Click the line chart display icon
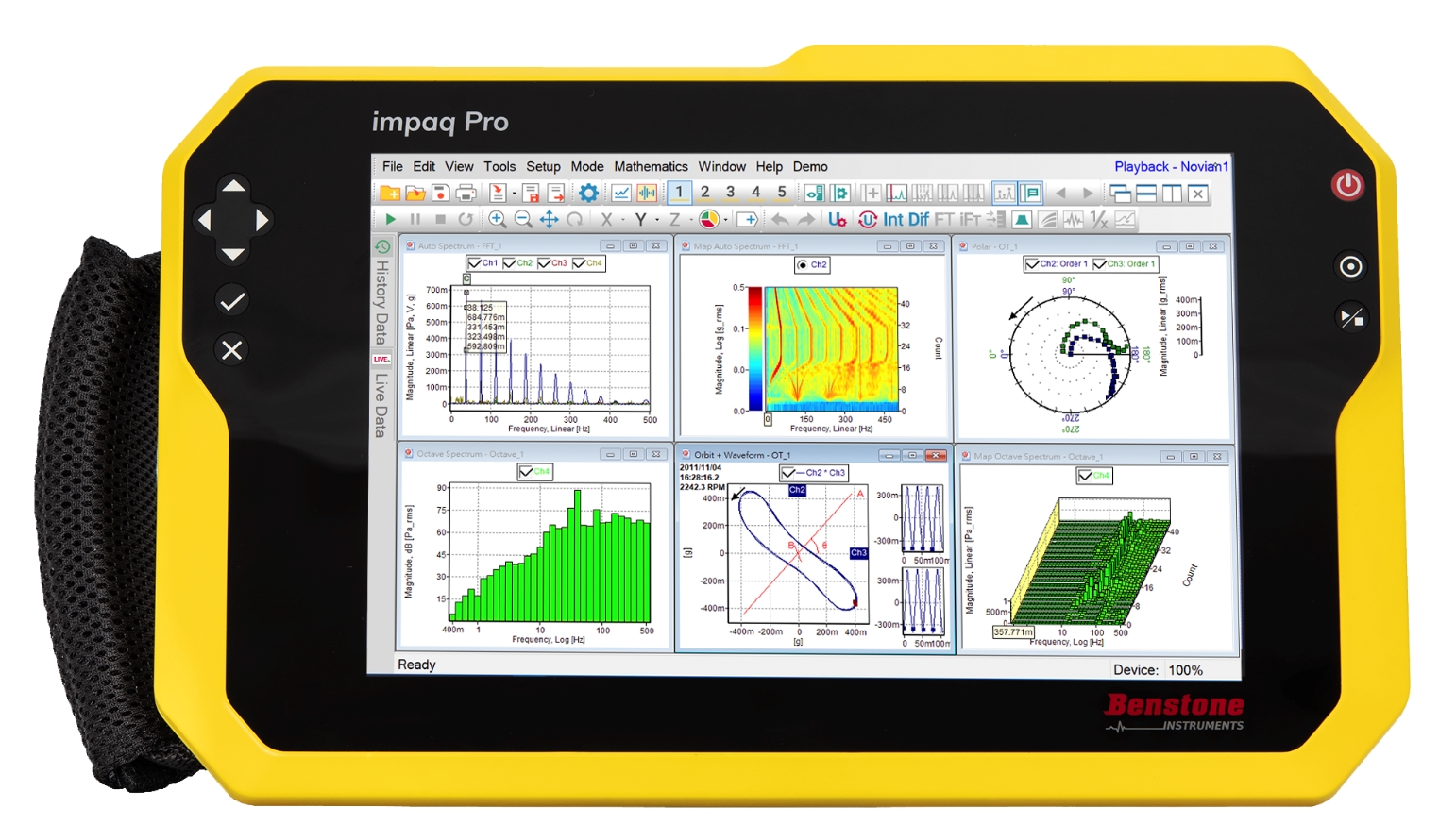 pos(621,194)
